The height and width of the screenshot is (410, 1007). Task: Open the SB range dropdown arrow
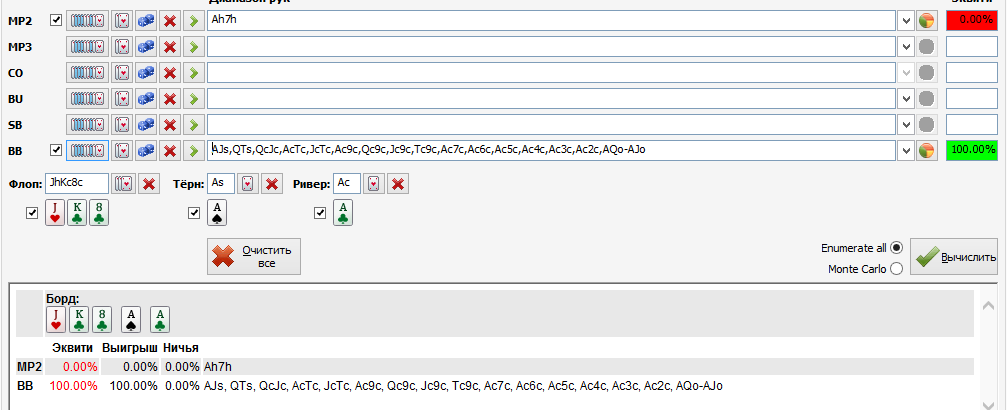[906, 124]
